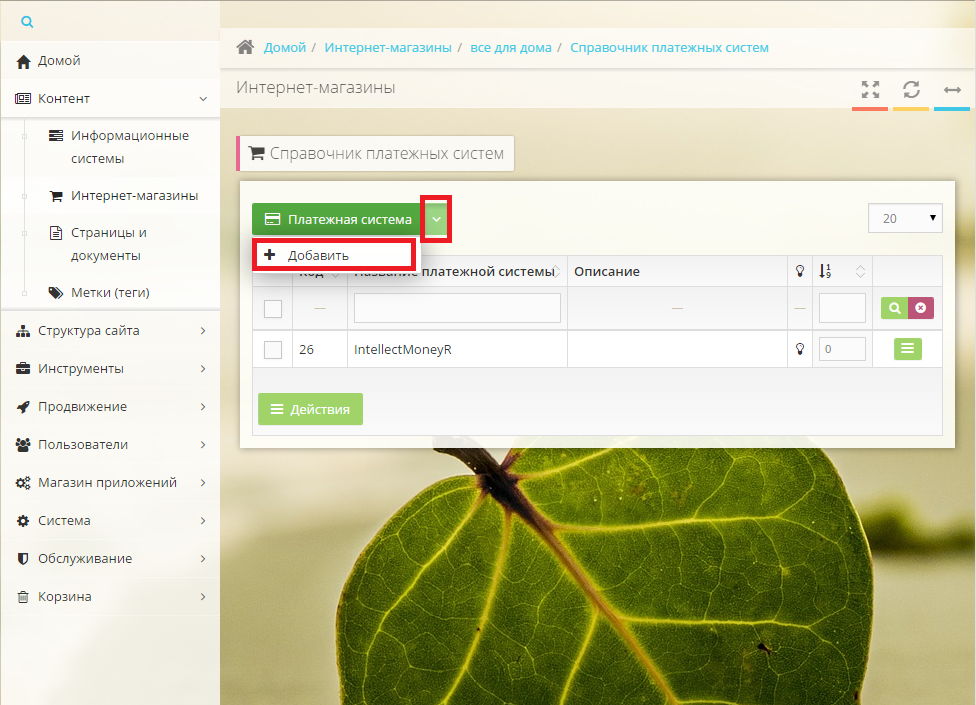Screen dimensions: 976x705
Task: Open row menu for IntellectMoneyR
Action: click(x=907, y=349)
